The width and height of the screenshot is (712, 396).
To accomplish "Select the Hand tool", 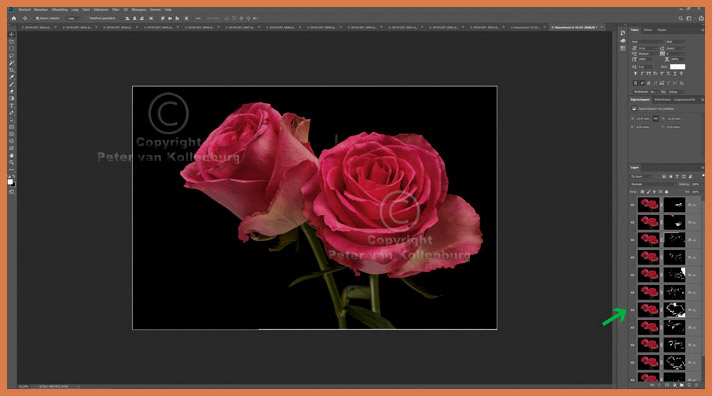I will 12,155.
